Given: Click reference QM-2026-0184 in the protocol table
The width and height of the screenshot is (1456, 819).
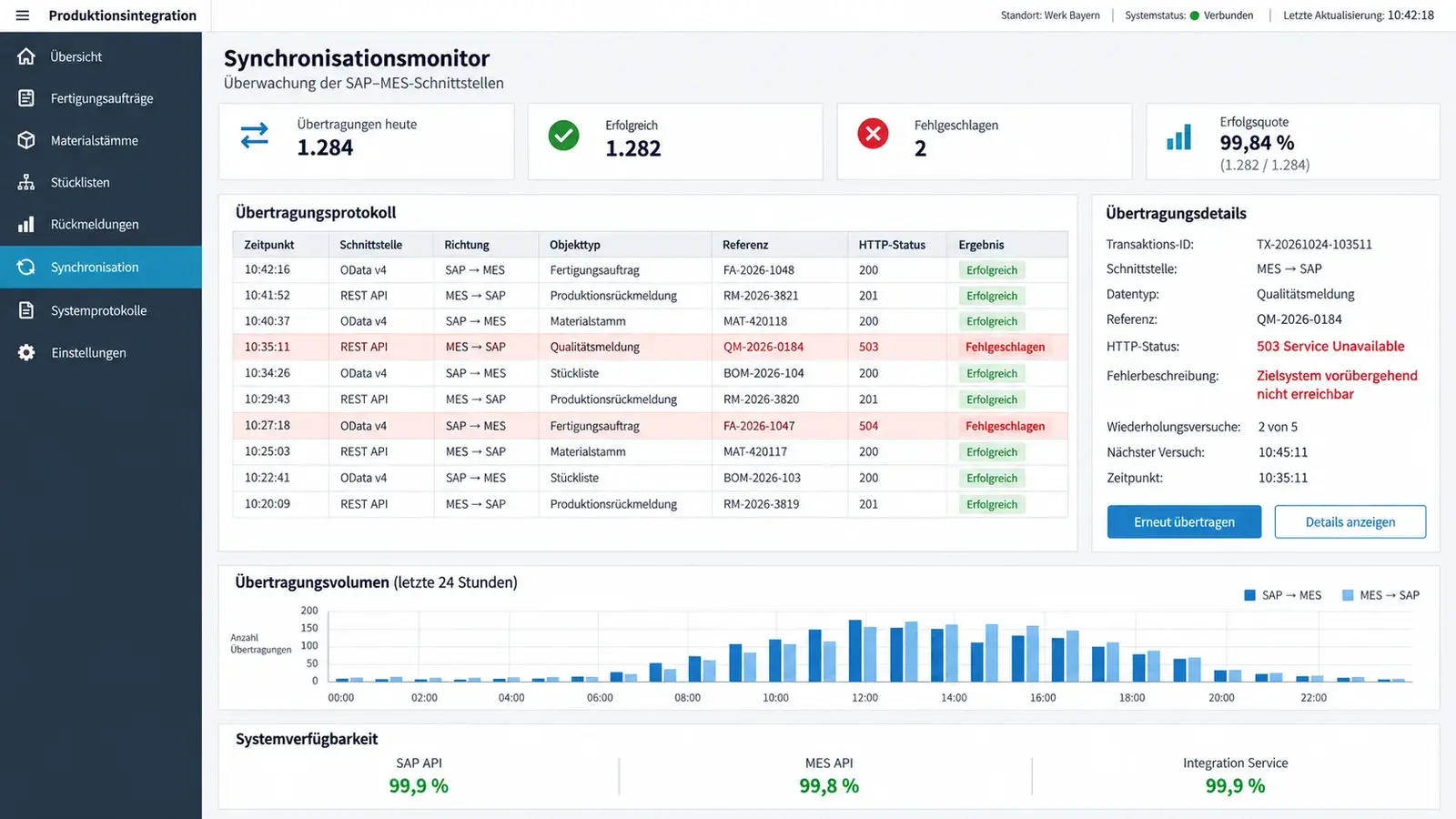Looking at the screenshot, I should (x=763, y=347).
